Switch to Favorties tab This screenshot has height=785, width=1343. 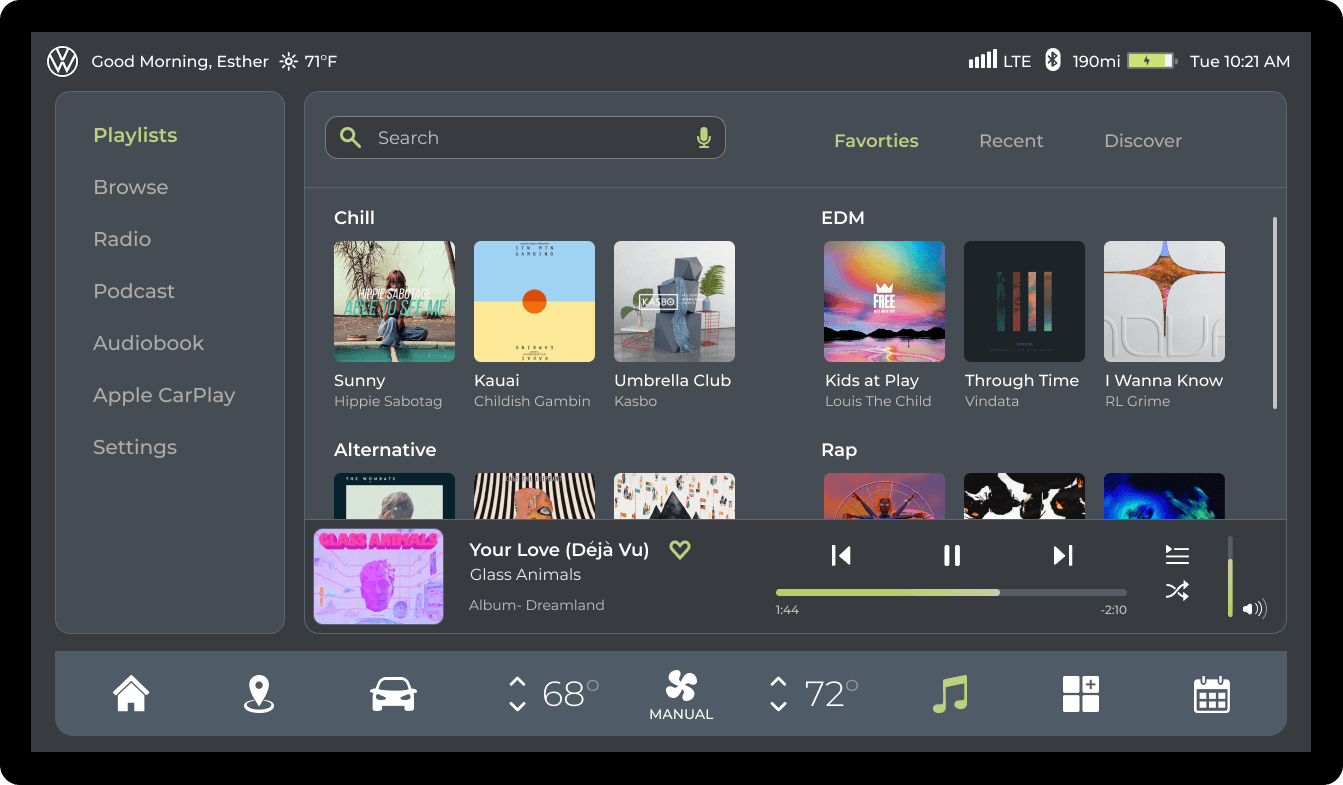(876, 141)
